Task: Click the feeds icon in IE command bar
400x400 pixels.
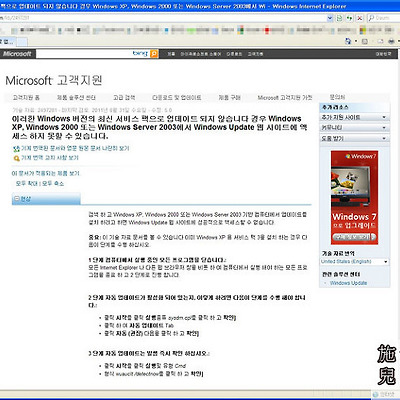Action: 365,41
